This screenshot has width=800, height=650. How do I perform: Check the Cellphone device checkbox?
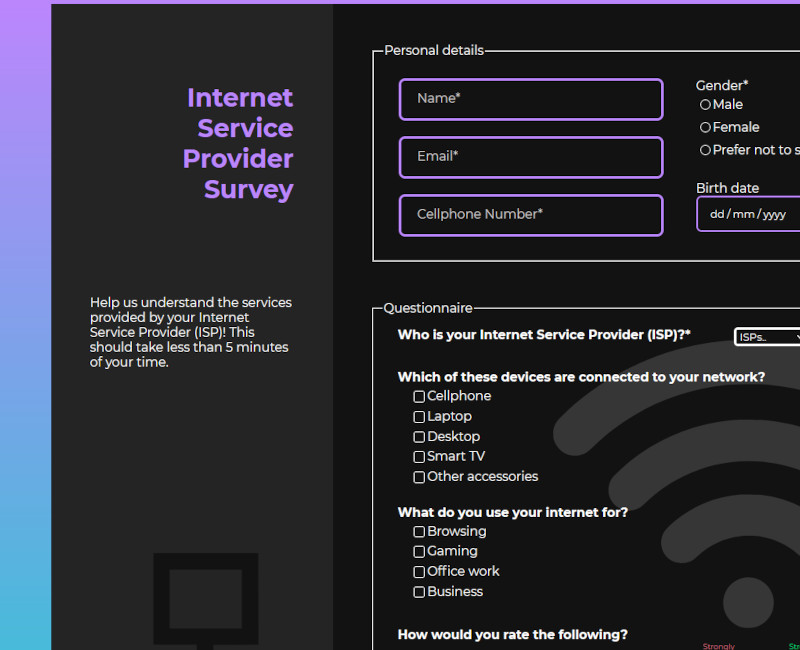coord(419,397)
